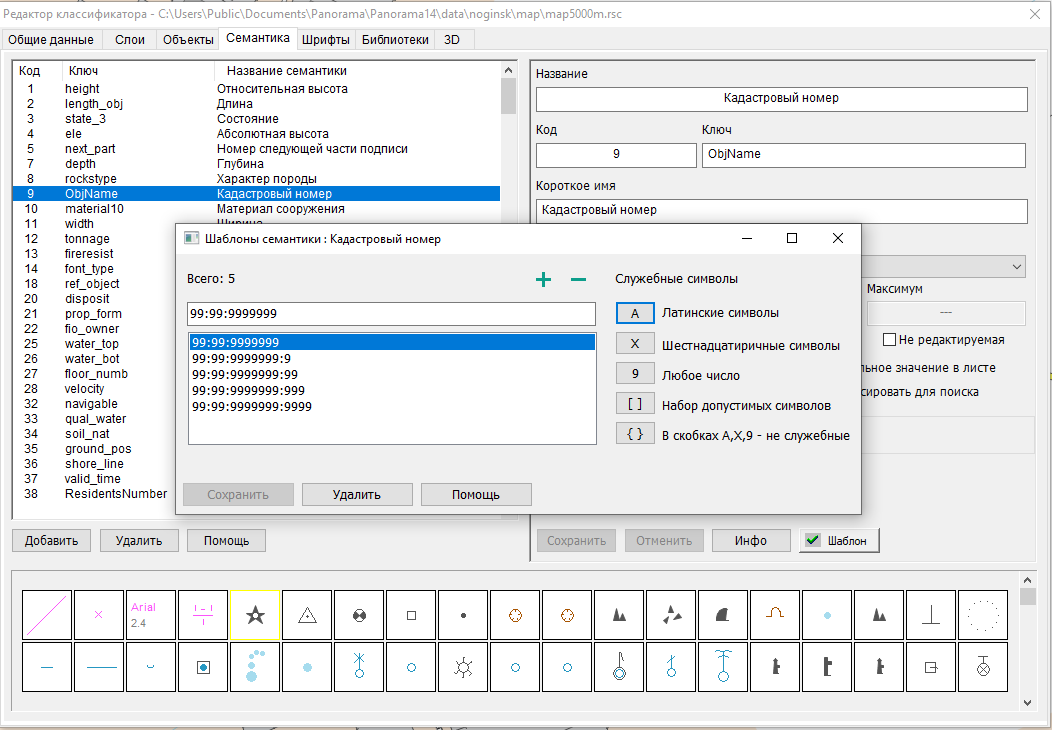Screen dimensions: 1052x730
Task: Click the Инфо button
Action: click(750, 540)
